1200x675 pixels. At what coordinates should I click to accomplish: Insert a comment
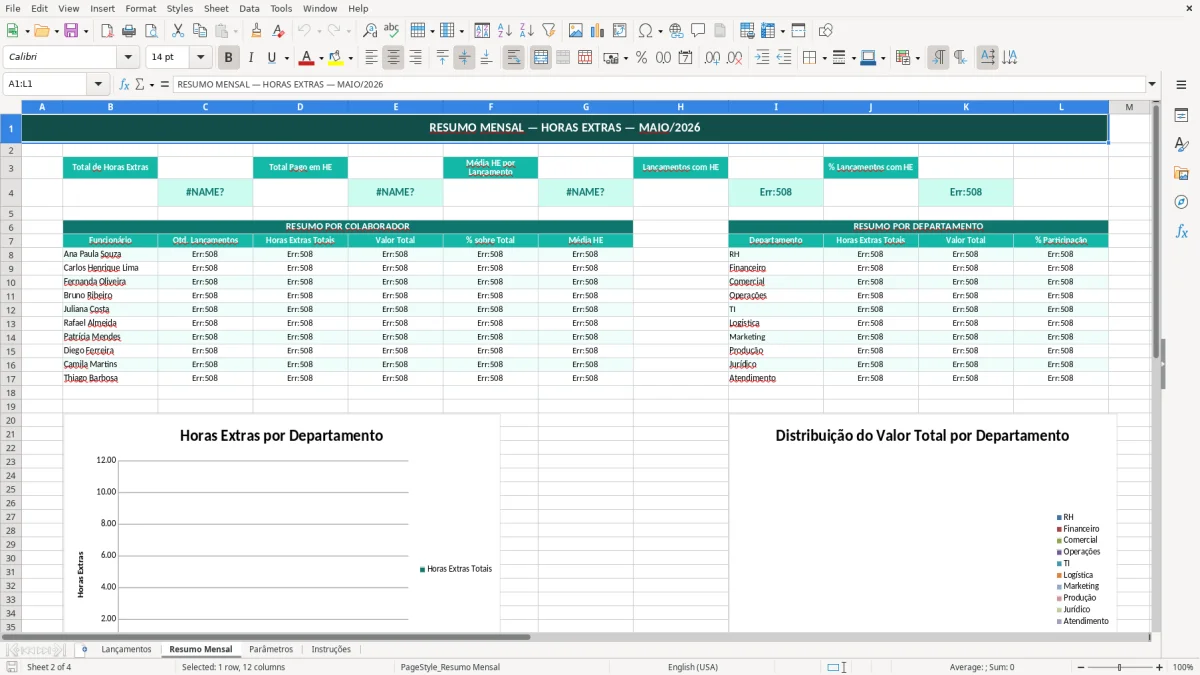[x=698, y=31]
